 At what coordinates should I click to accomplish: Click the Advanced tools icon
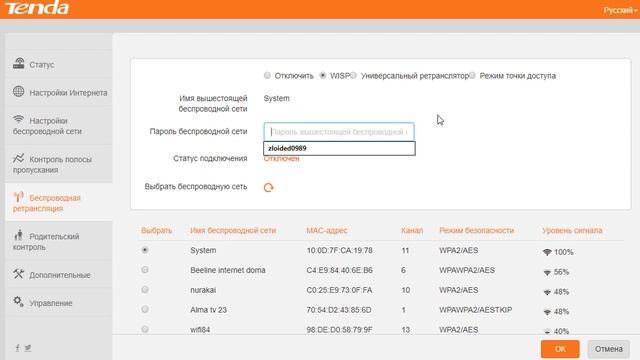pyautogui.click(x=18, y=274)
